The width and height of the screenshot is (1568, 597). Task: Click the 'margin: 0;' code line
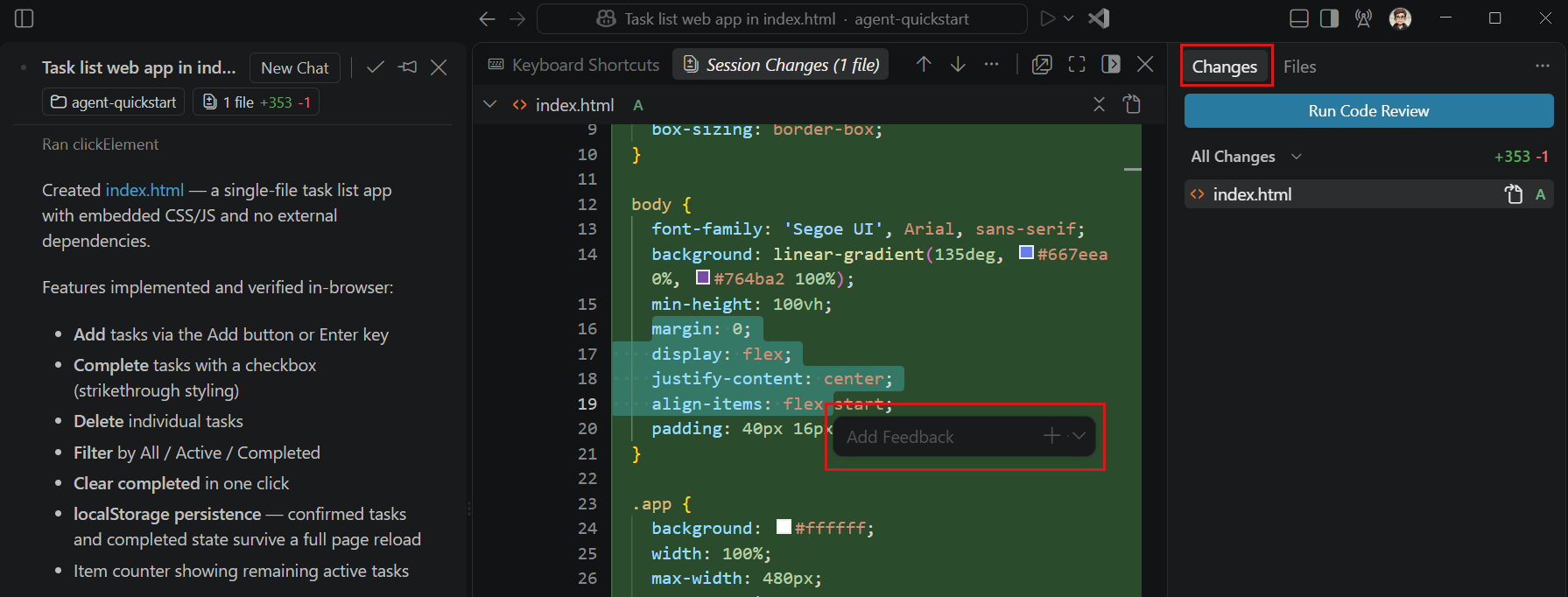[x=700, y=329]
